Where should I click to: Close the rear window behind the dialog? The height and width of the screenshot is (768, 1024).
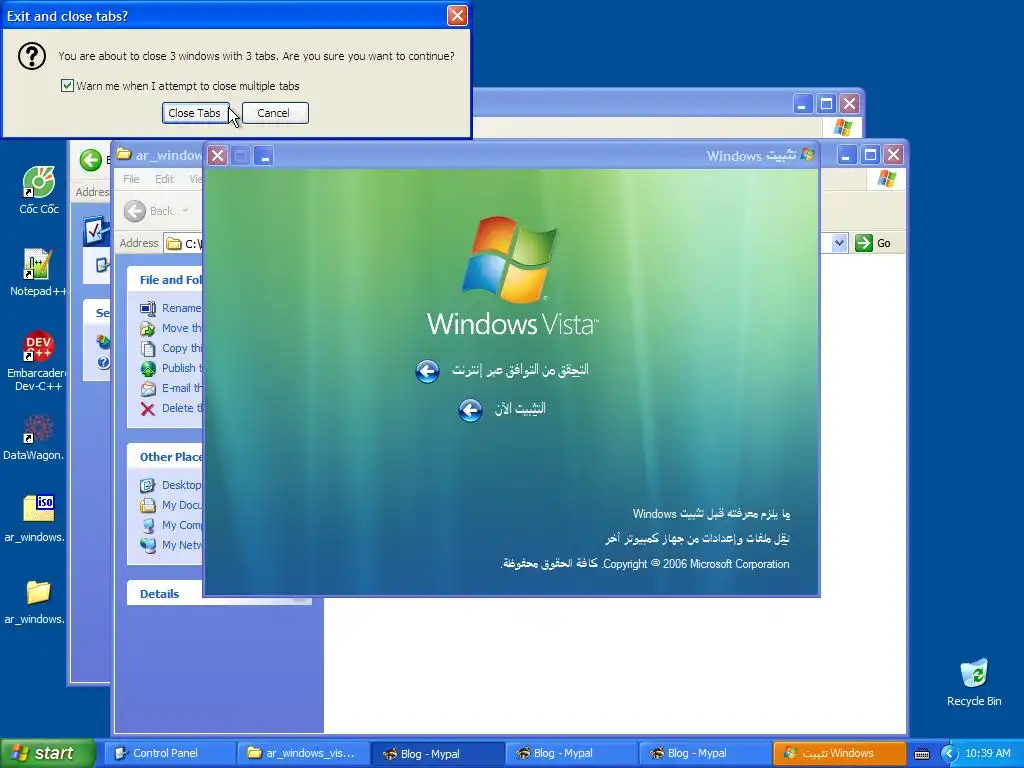coord(849,104)
